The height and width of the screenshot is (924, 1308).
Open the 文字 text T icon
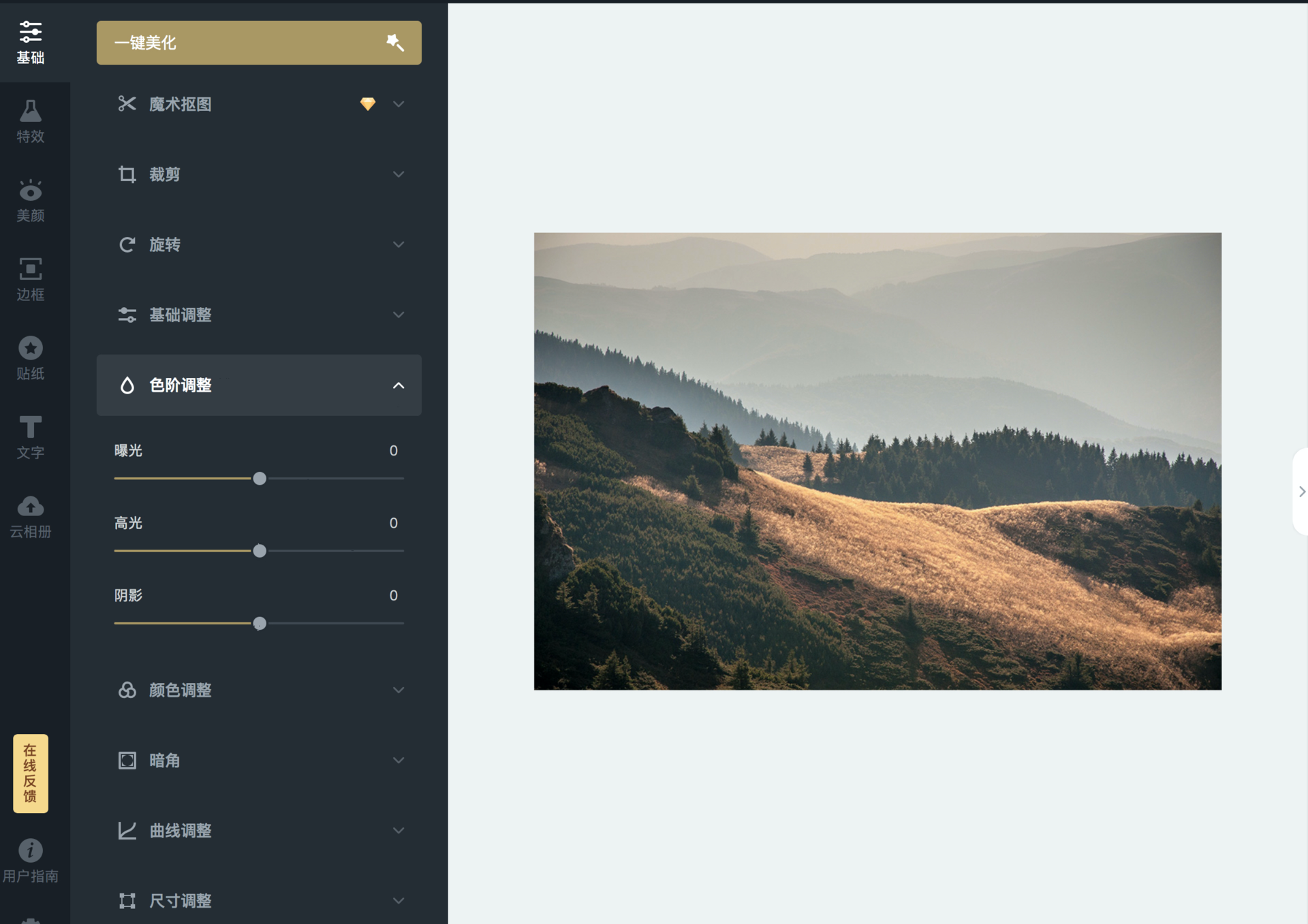coord(31,427)
